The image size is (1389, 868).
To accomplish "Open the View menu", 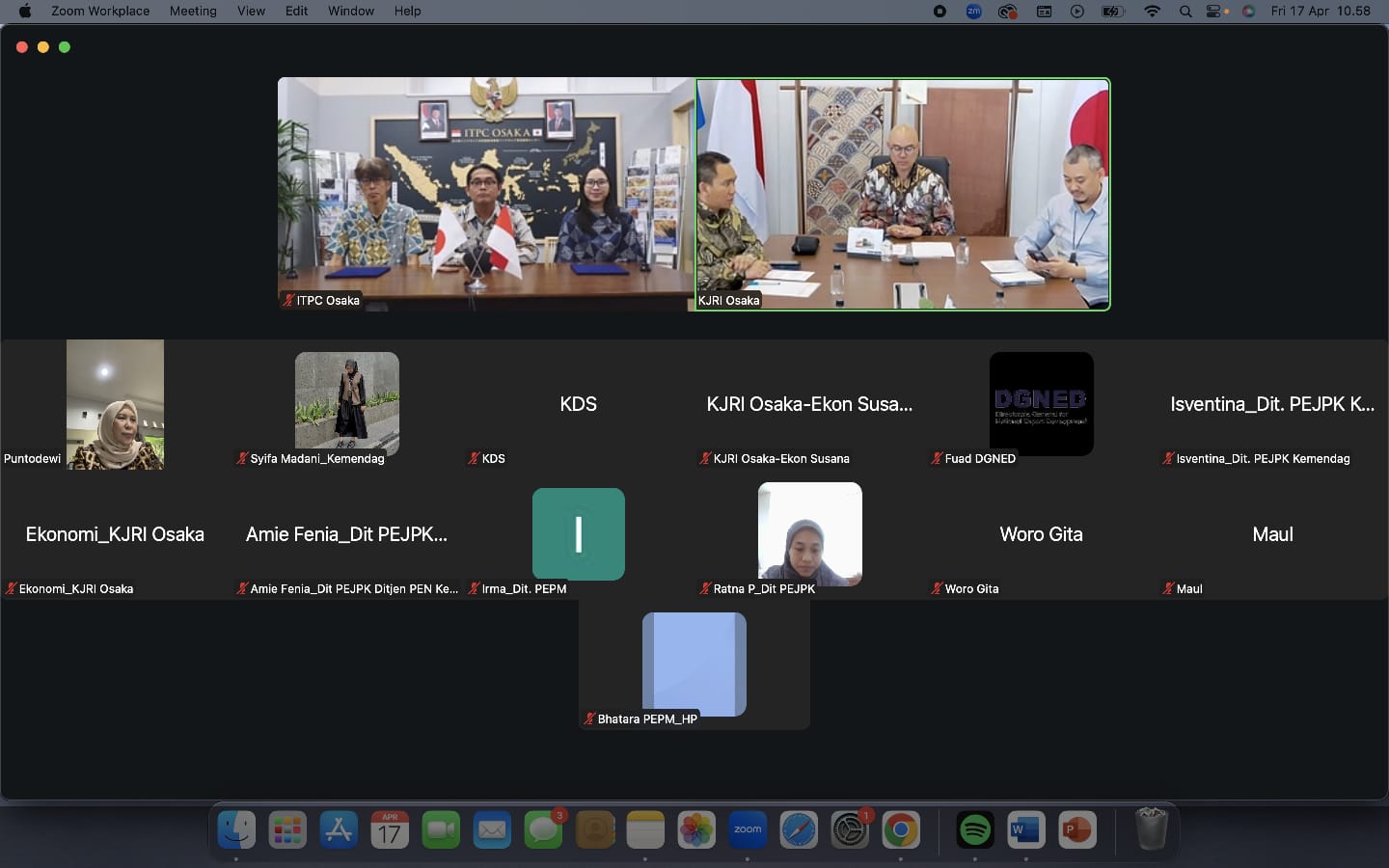I will tap(251, 12).
